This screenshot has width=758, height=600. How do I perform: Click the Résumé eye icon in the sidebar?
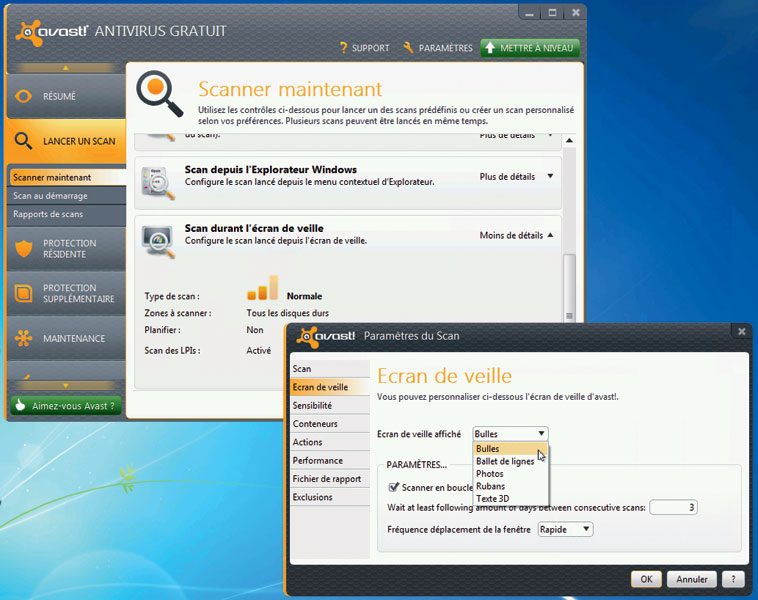(24, 96)
